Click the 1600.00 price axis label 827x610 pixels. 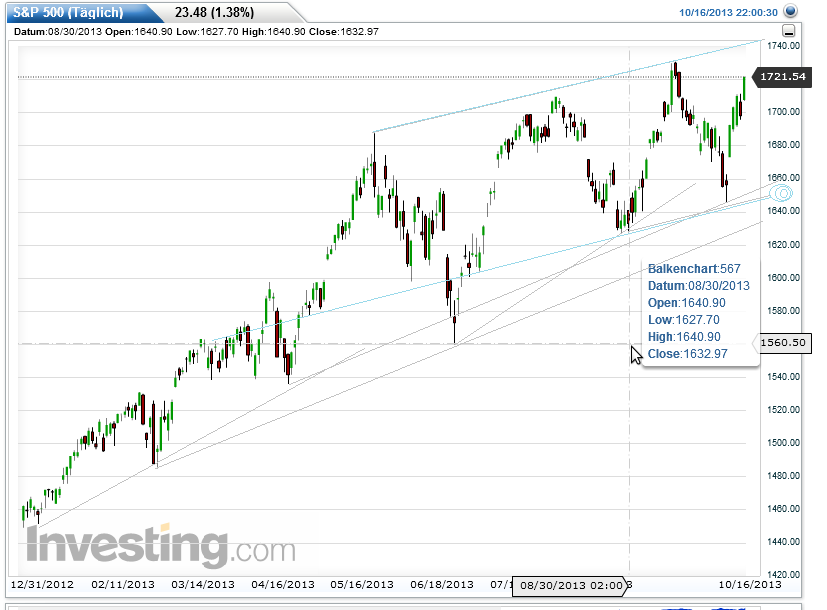(x=783, y=278)
